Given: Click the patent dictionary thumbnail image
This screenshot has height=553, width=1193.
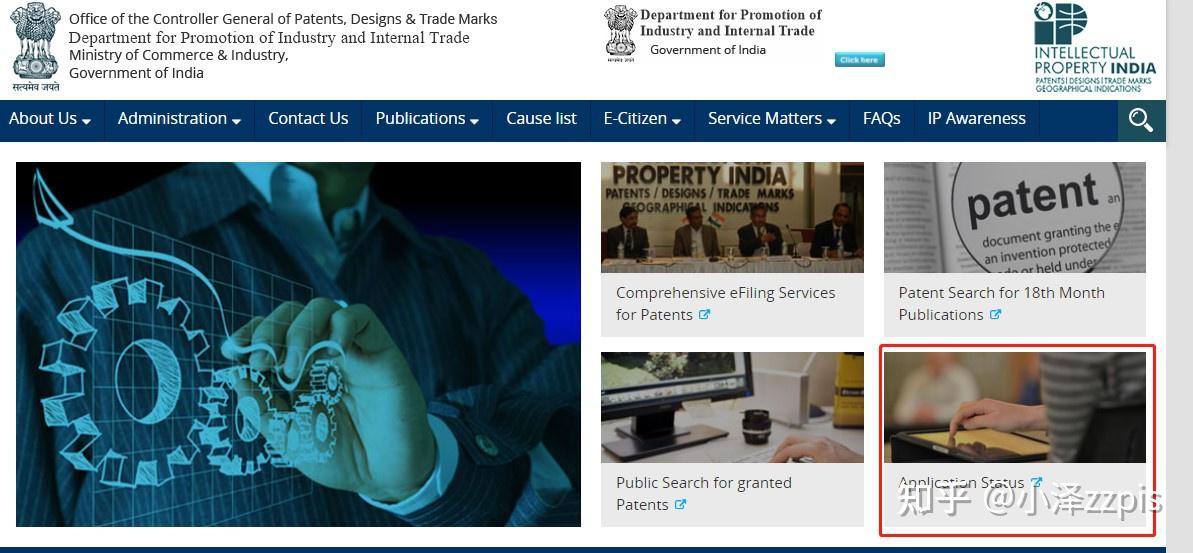Looking at the screenshot, I should tap(1014, 218).
